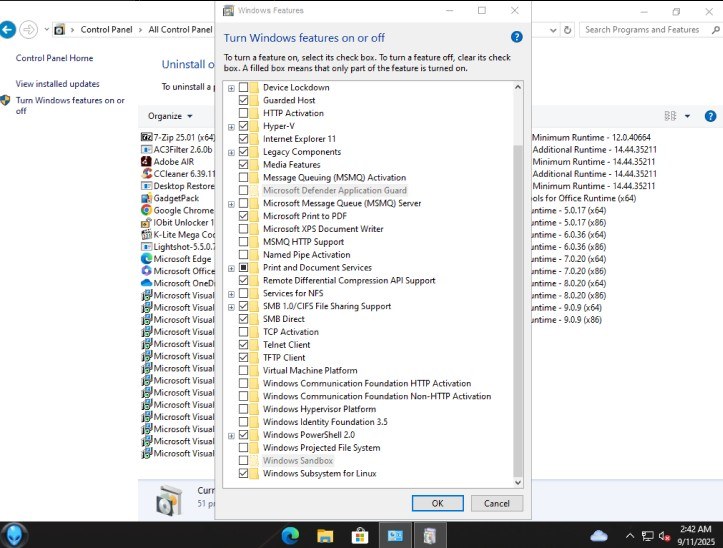This screenshot has width=723, height=548.
Task: Show hidden tray icons chevron
Action: point(629,536)
